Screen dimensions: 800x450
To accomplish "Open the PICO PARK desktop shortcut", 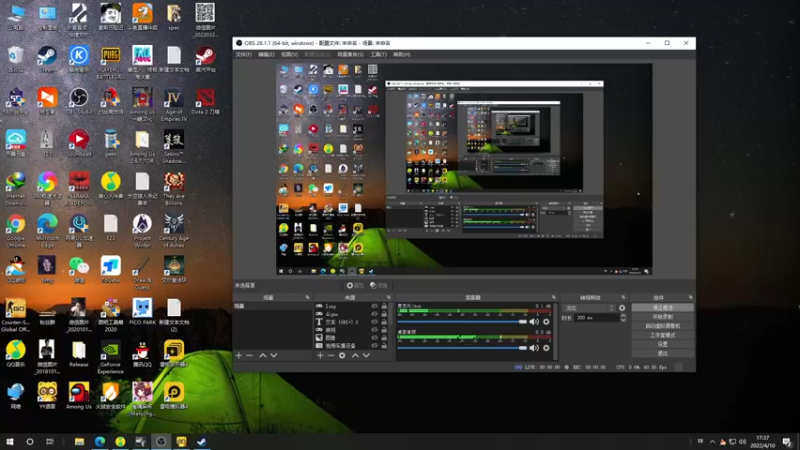I will click(x=142, y=312).
